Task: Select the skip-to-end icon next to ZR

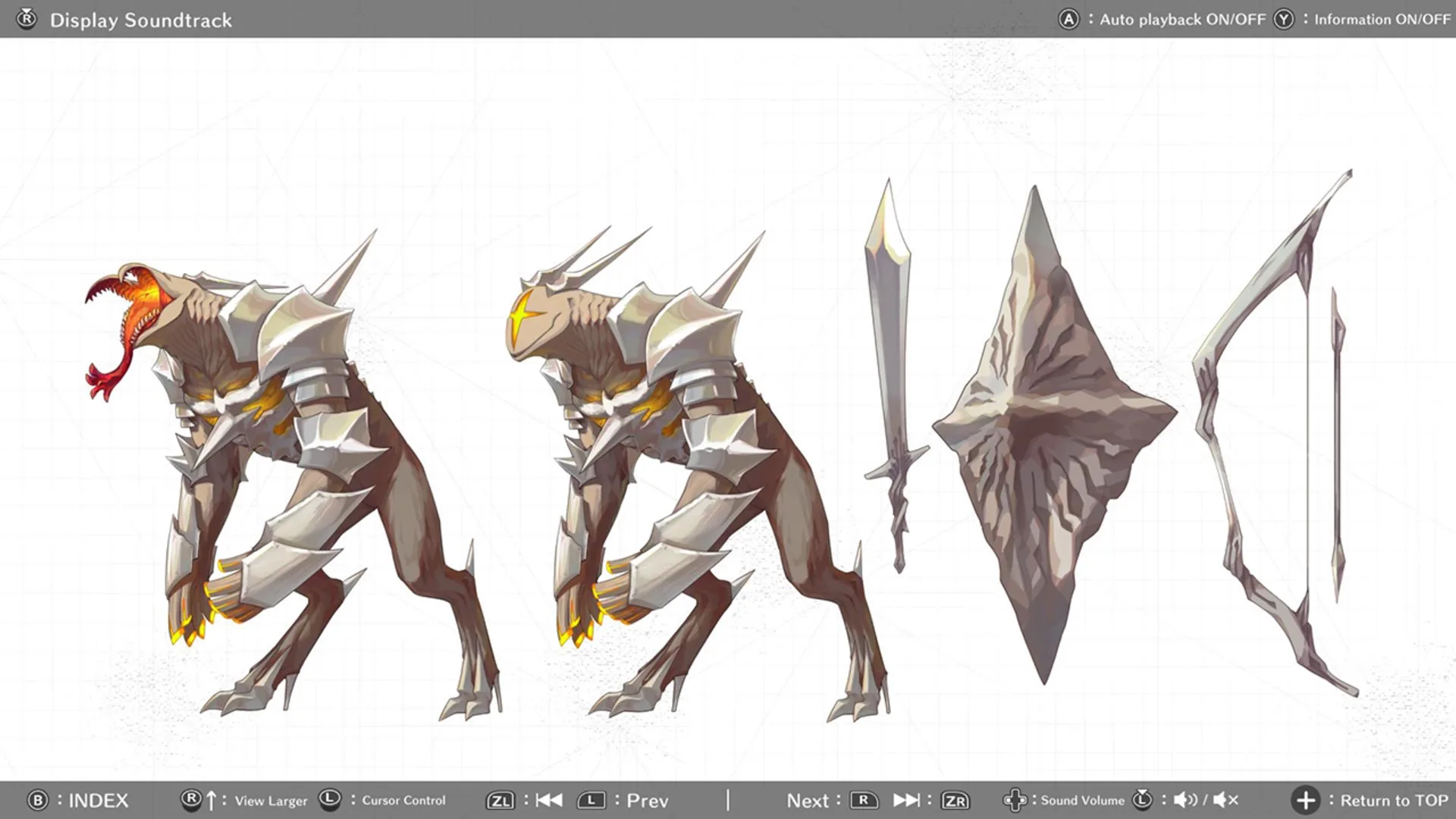Action: [x=907, y=800]
